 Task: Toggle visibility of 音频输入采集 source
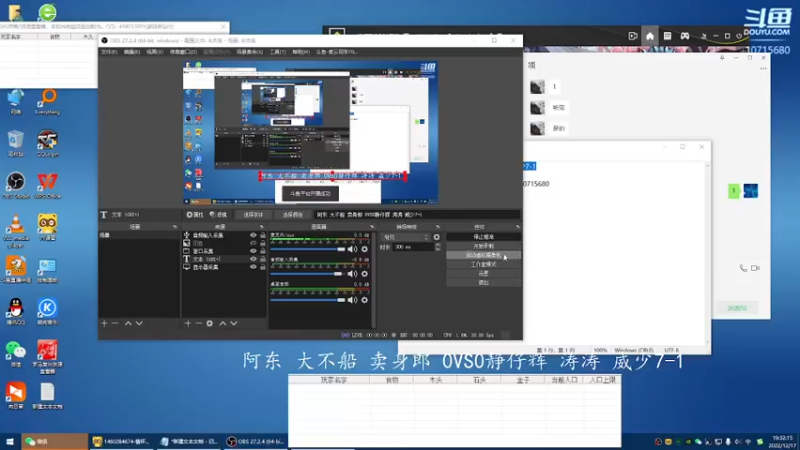pos(253,235)
